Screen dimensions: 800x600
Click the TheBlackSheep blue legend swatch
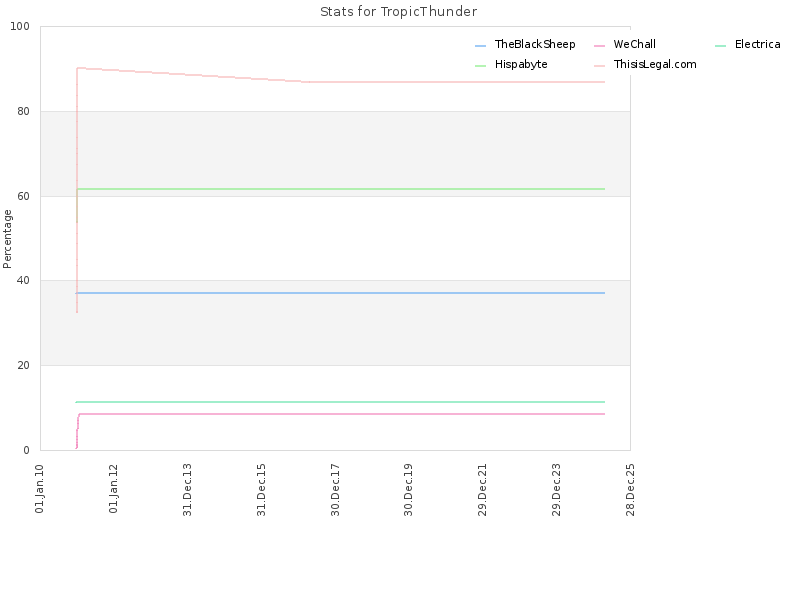tap(480, 46)
